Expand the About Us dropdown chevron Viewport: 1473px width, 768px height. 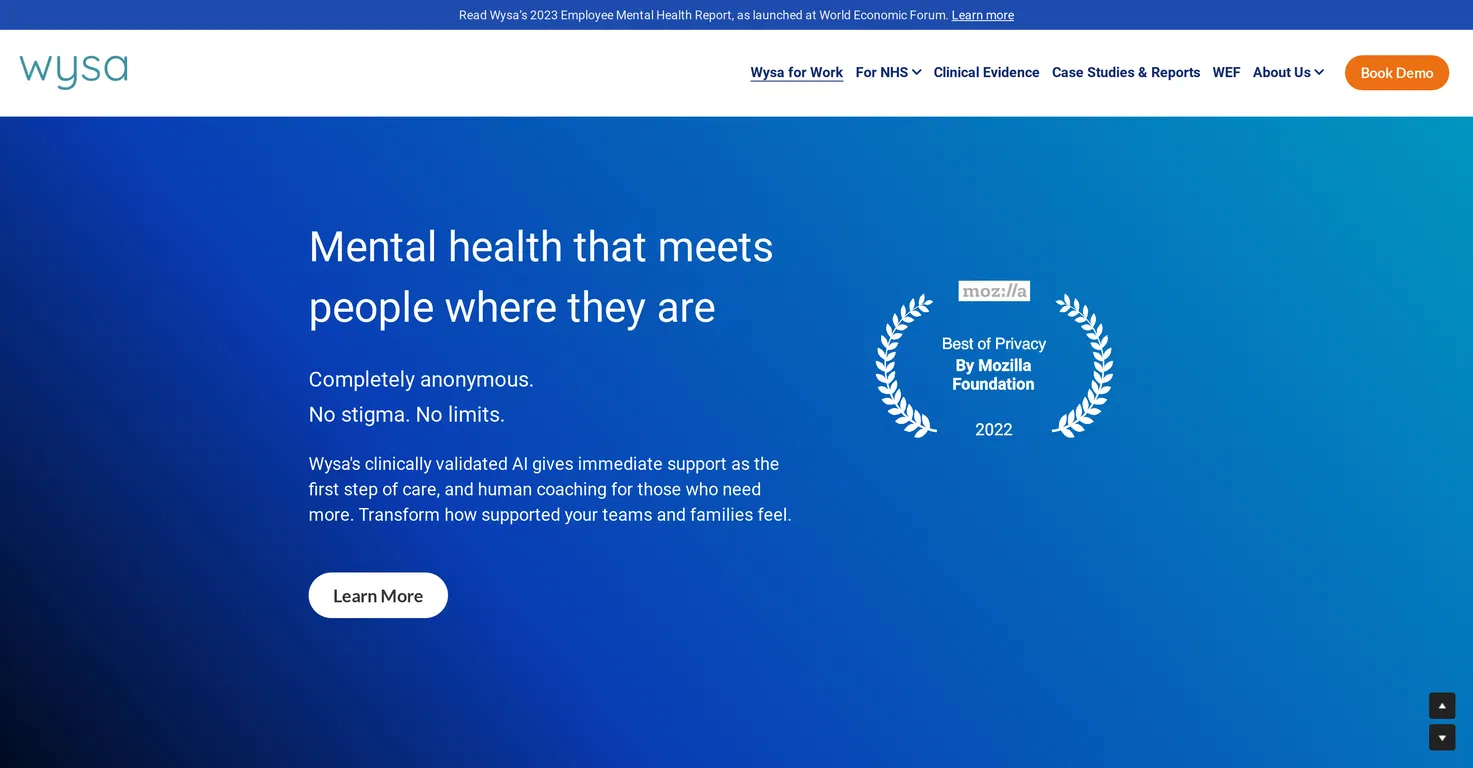coord(1319,72)
